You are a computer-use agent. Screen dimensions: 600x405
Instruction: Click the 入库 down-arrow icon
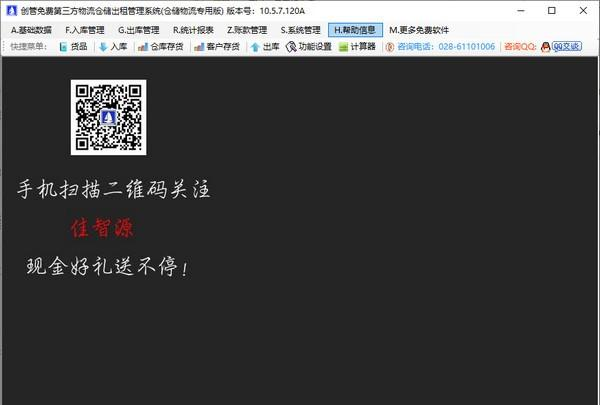coord(103,47)
